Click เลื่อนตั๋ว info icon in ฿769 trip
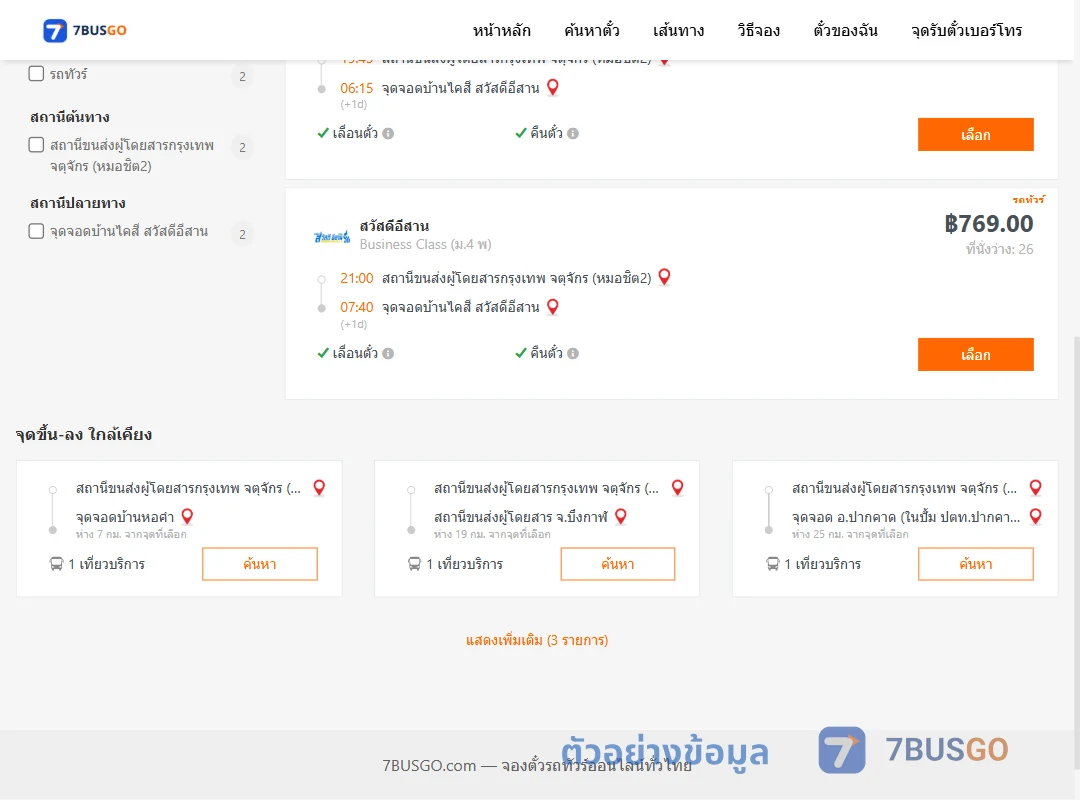 pyautogui.click(x=388, y=353)
